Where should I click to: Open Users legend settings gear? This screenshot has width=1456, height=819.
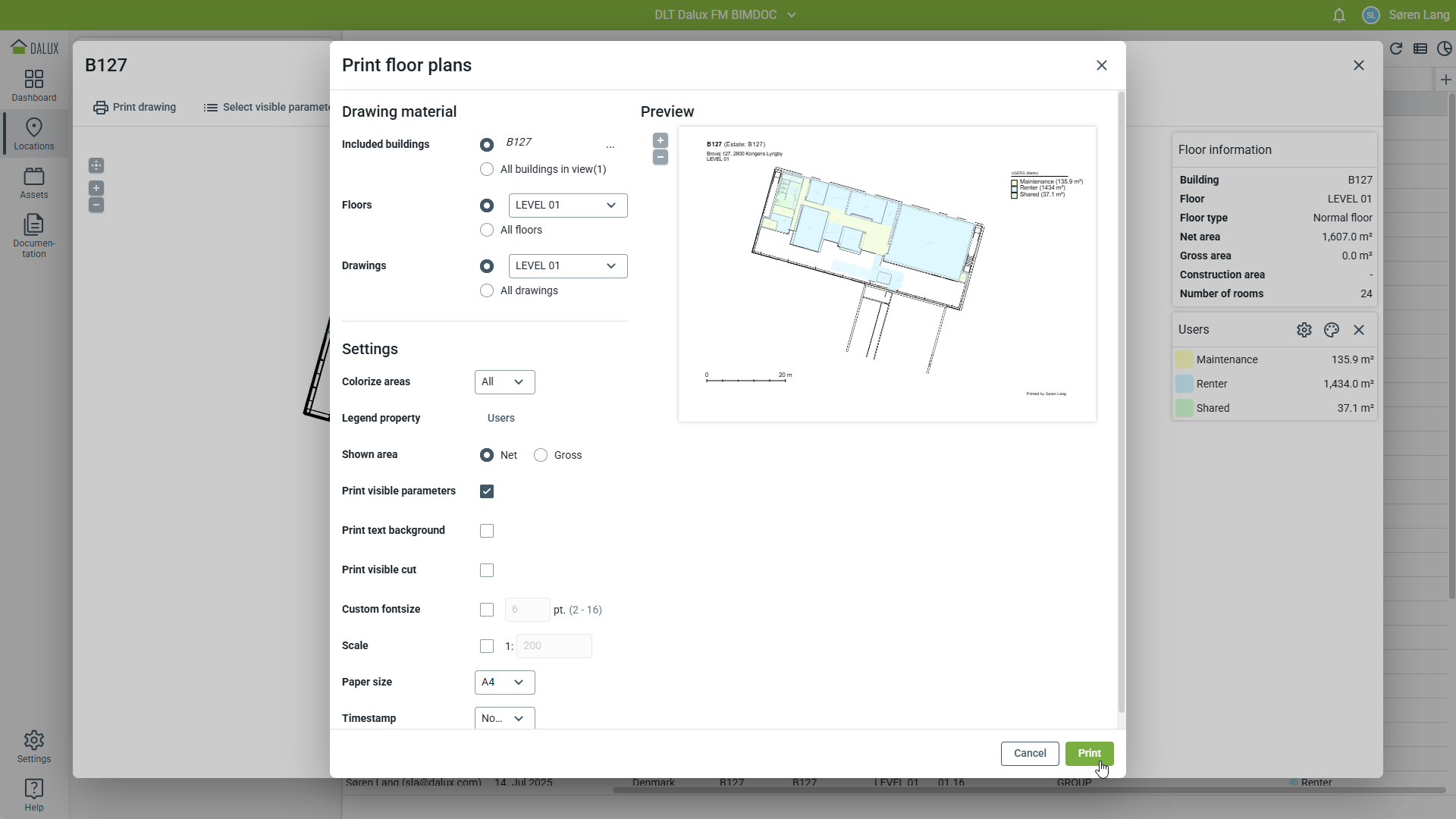tap(1304, 330)
